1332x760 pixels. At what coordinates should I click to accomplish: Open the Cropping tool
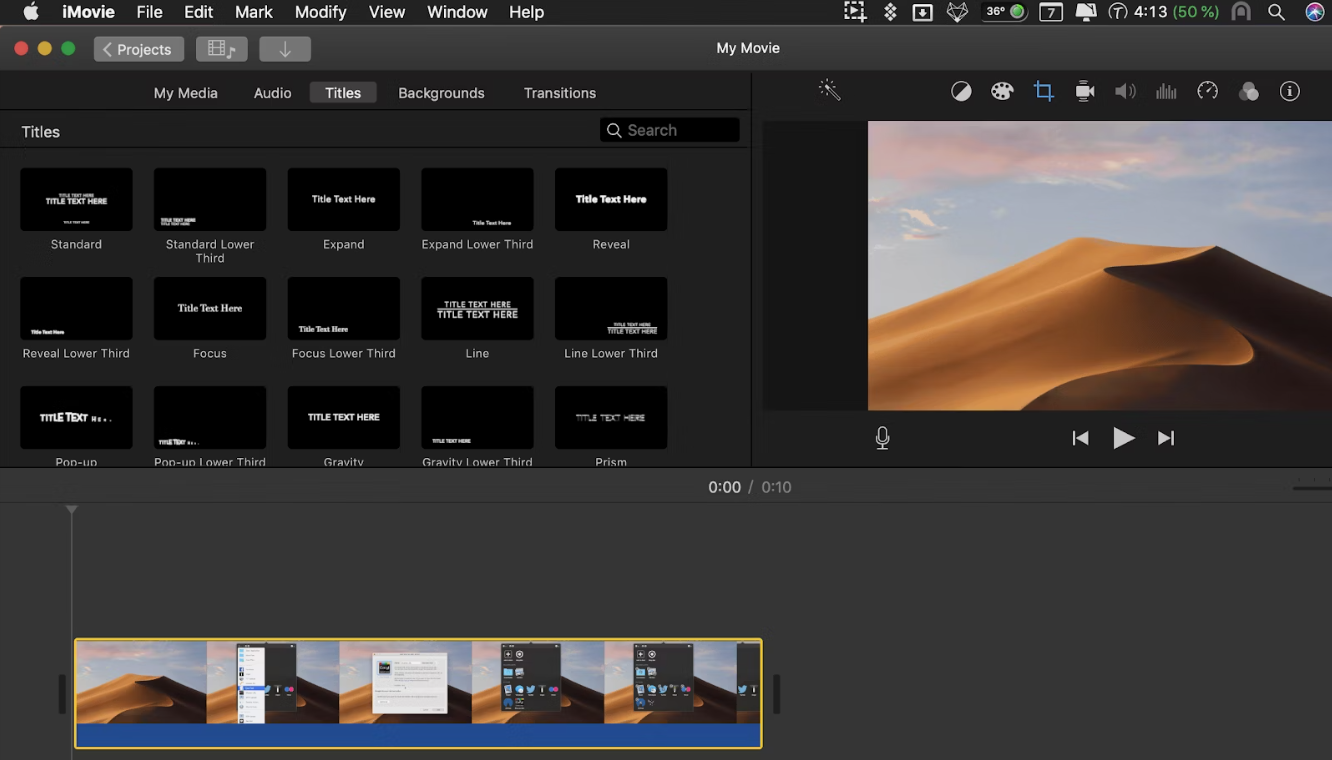point(1044,91)
